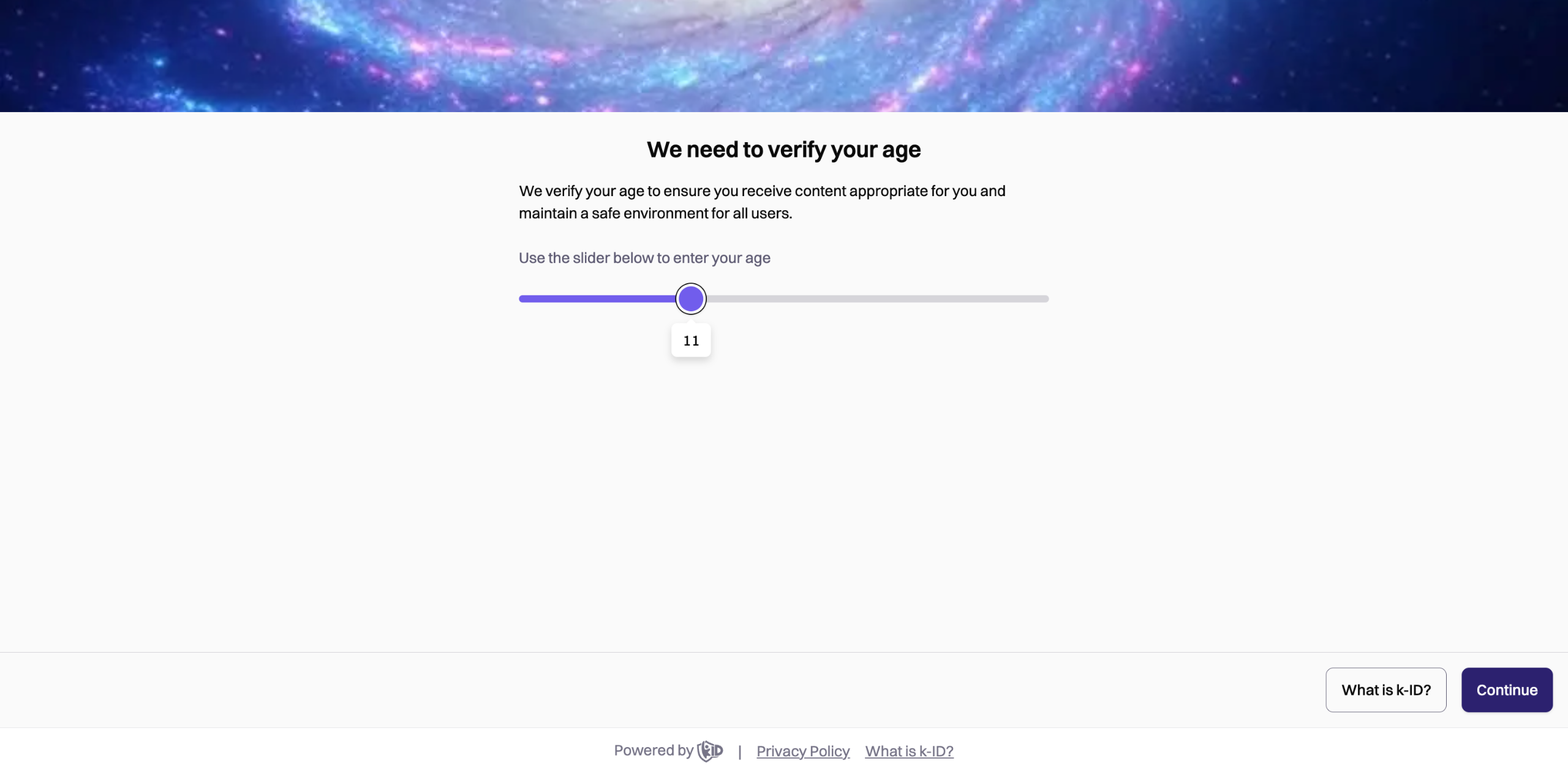Image resolution: width=1568 pixels, height=774 pixels.
Task: Click the "Powered by" footer text
Action: pos(653,751)
